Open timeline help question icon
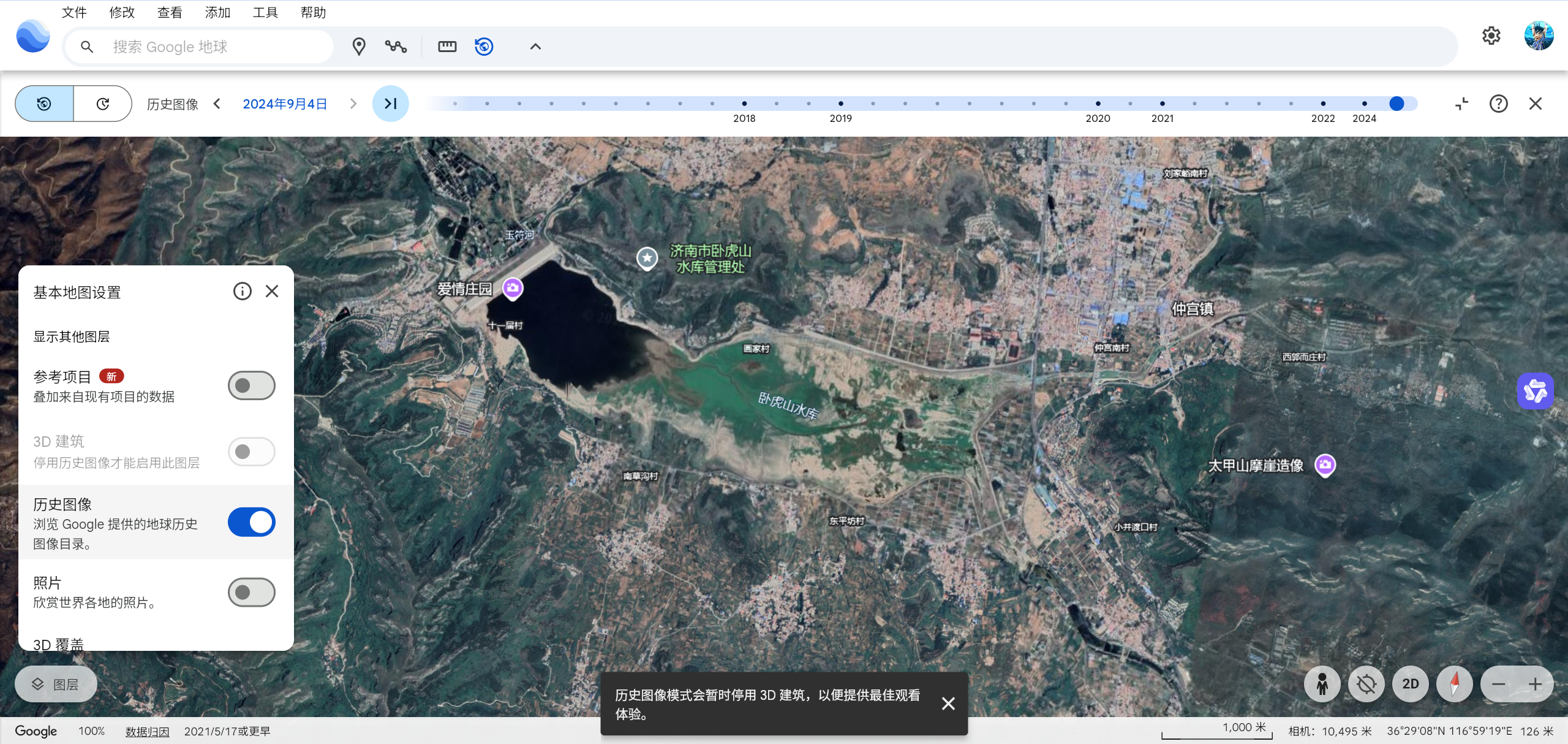The width and height of the screenshot is (1568, 744). [1499, 104]
